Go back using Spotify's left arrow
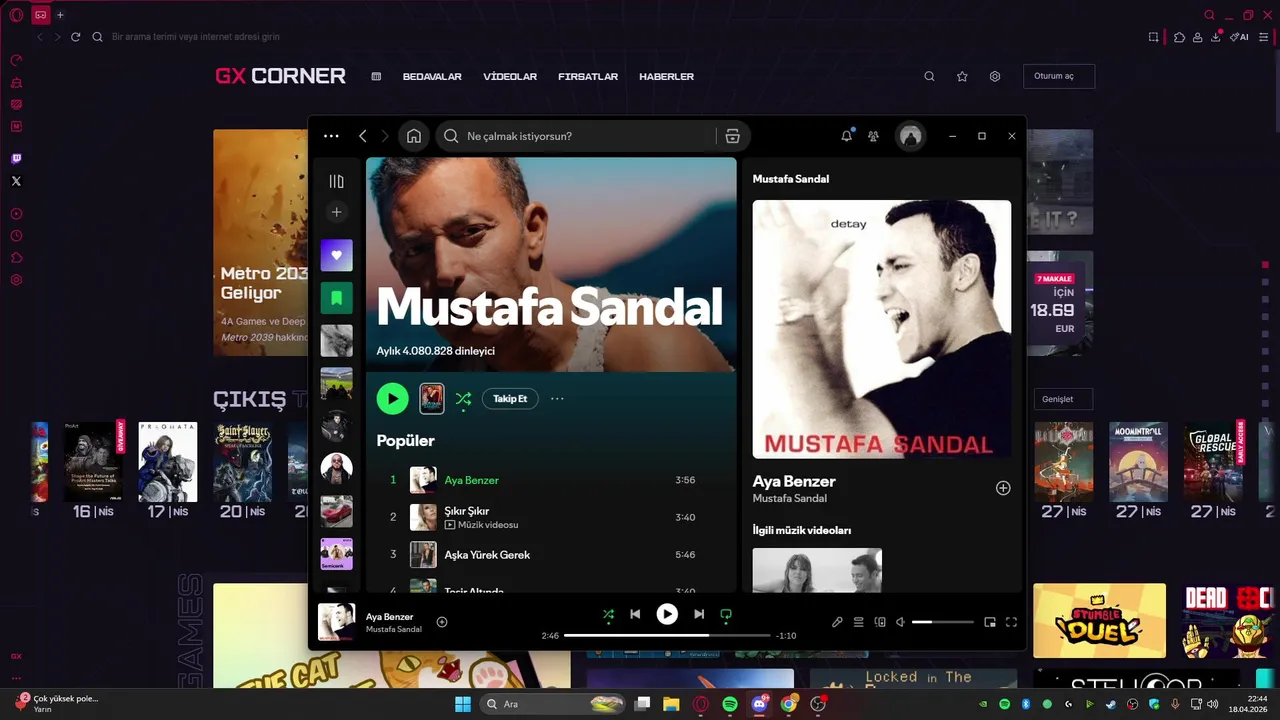The image size is (1280, 720). pos(363,136)
